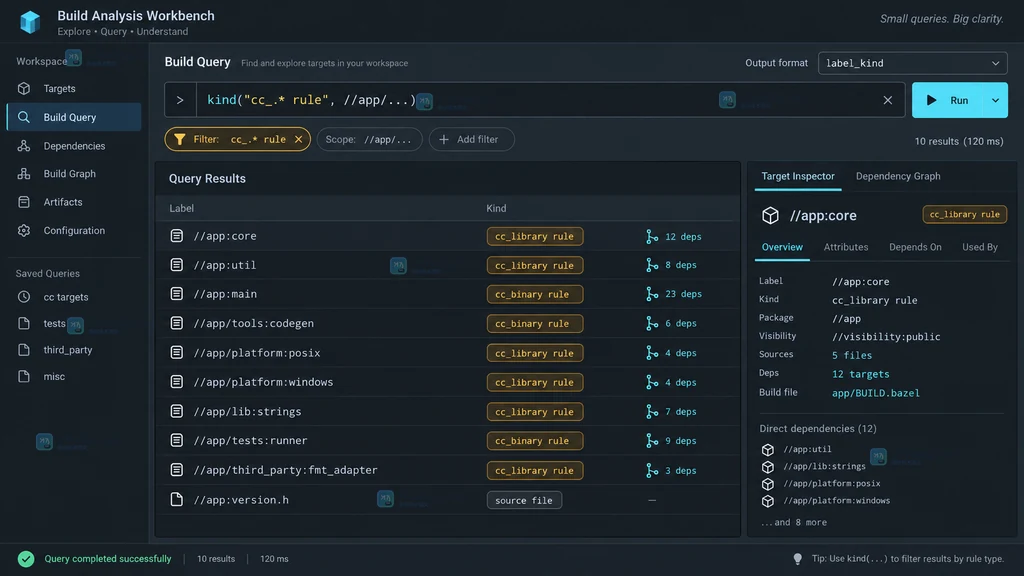Switch to the Used By sub-tab

click(x=980, y=247)
